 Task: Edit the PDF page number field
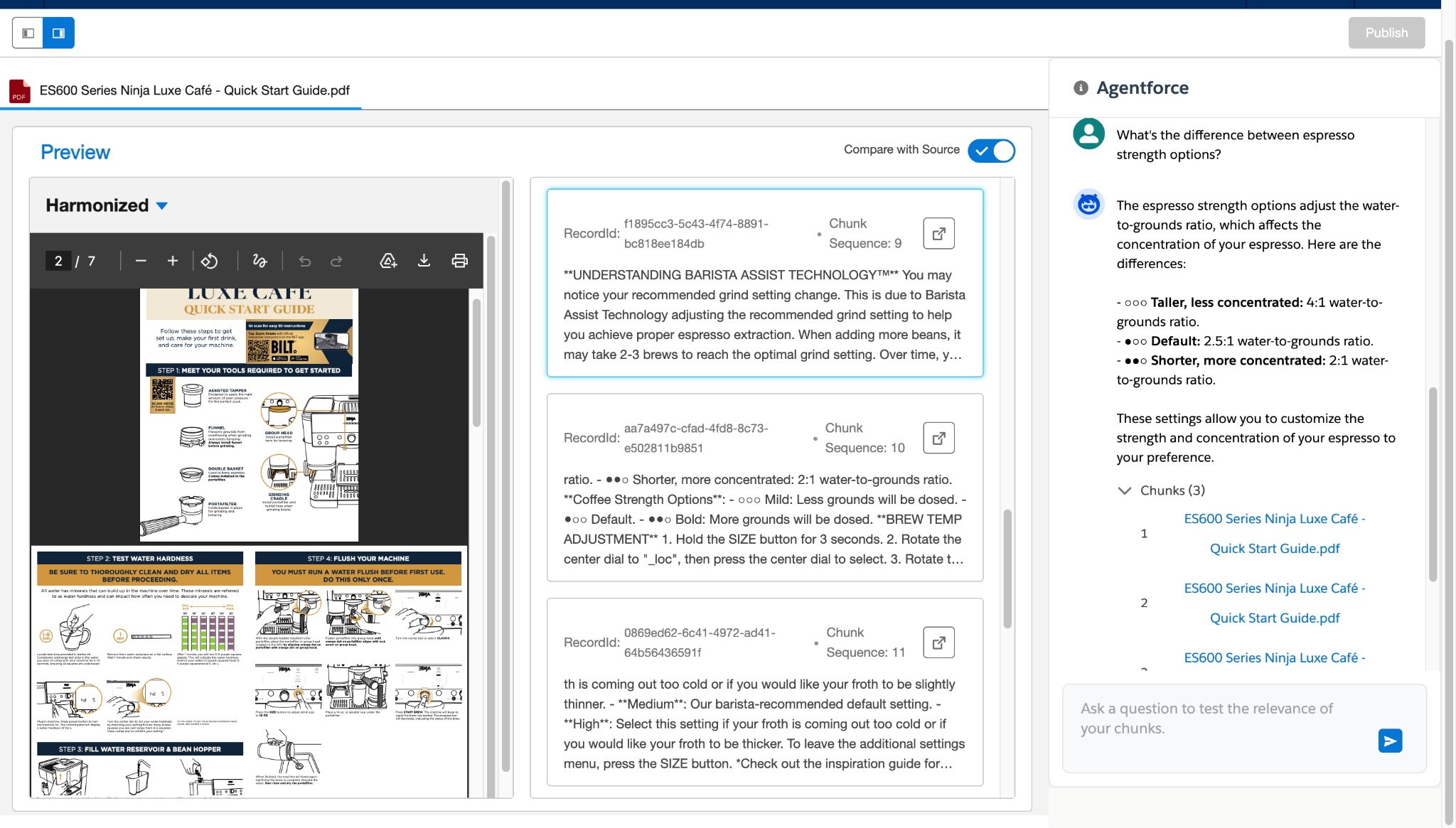tap(58, 261)
